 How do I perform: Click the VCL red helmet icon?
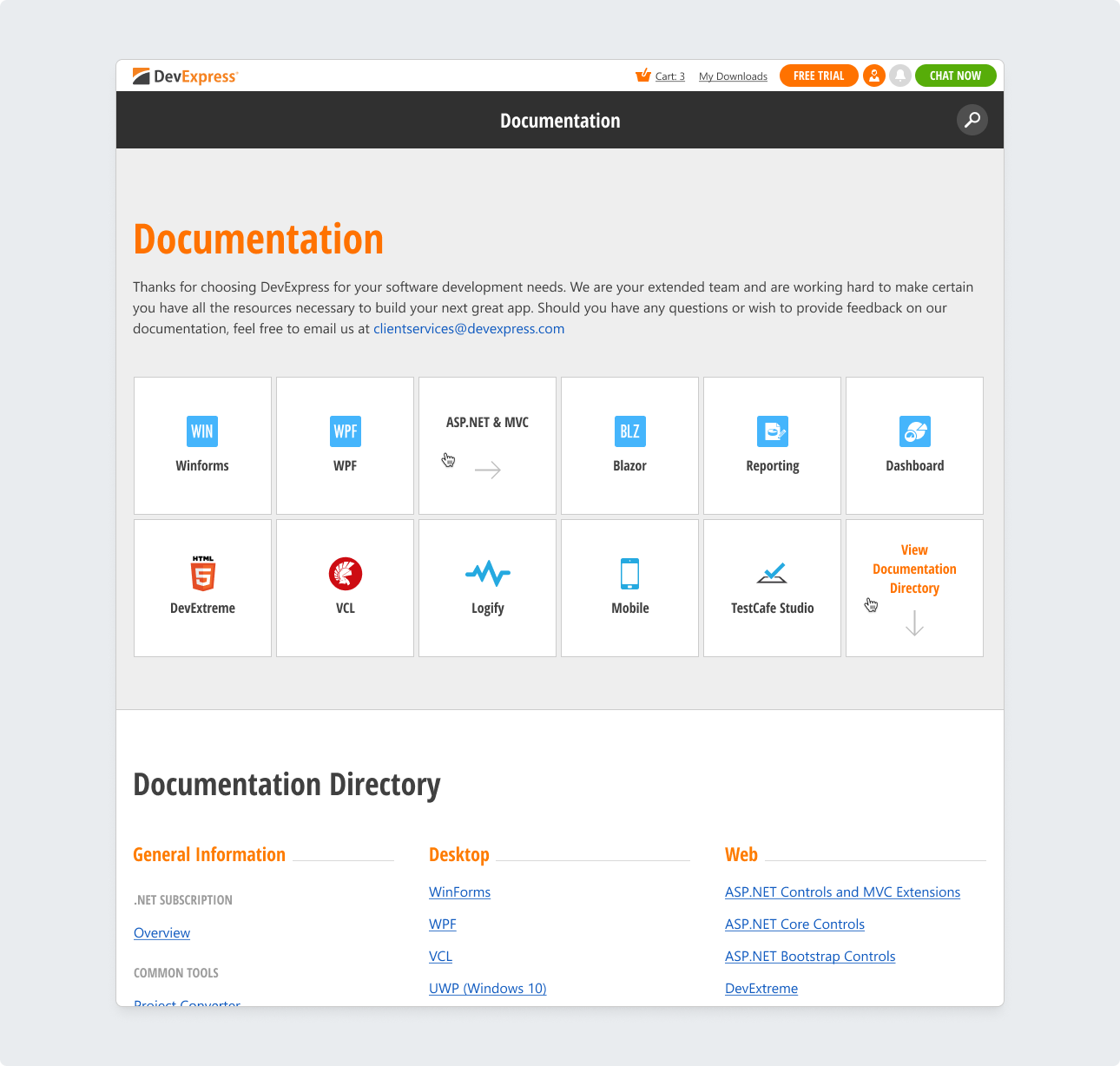pyautogui.click(x=346, y=574)
